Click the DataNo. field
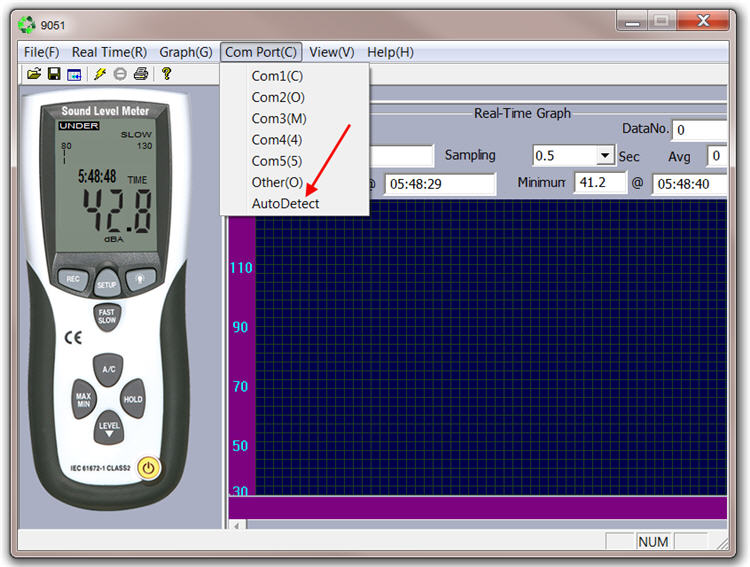Screen dimensions: 750x567 tap(700, 130)
